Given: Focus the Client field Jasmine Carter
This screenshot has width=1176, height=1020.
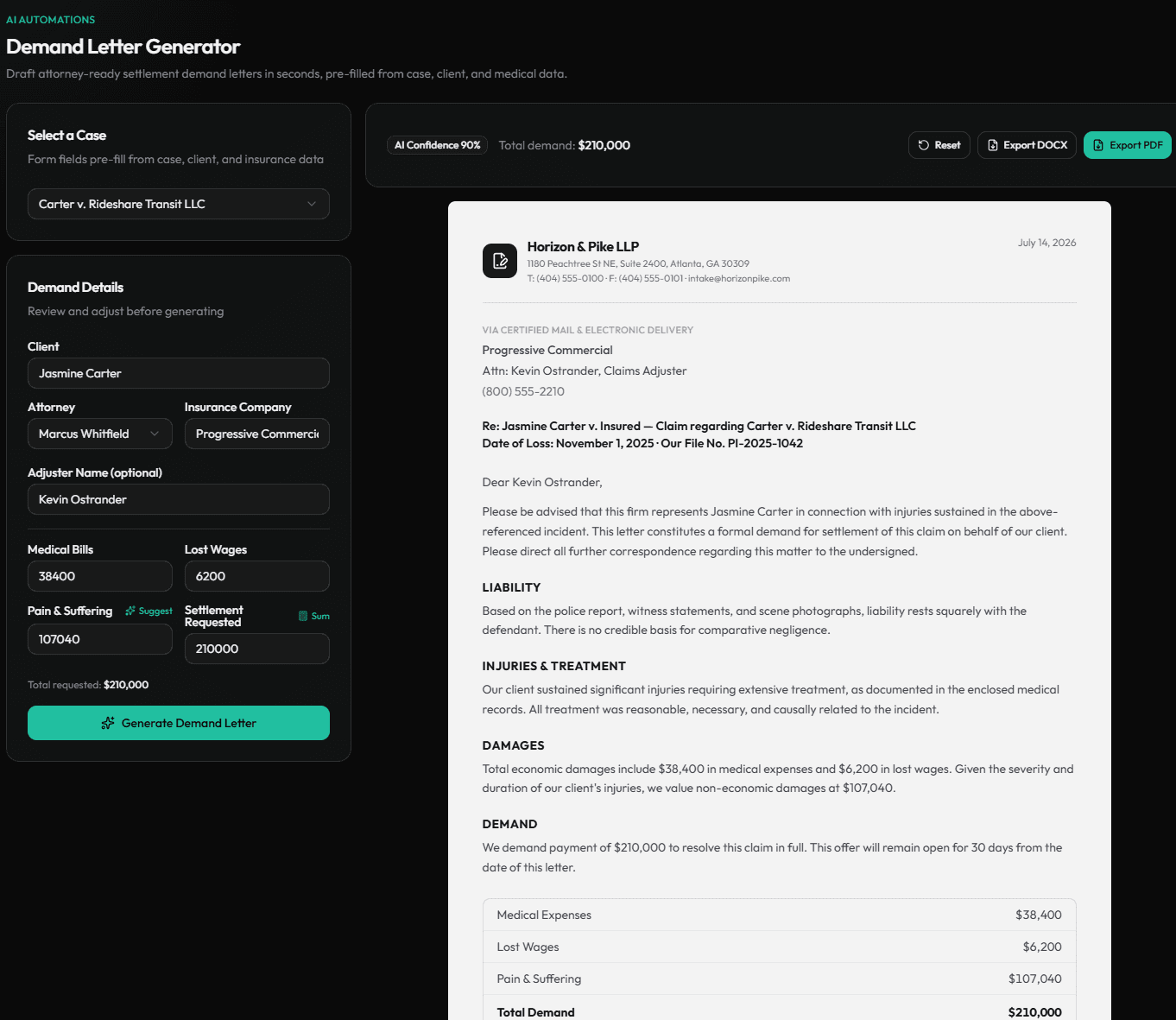Looking at the screenshot, I should coord(179,373).
